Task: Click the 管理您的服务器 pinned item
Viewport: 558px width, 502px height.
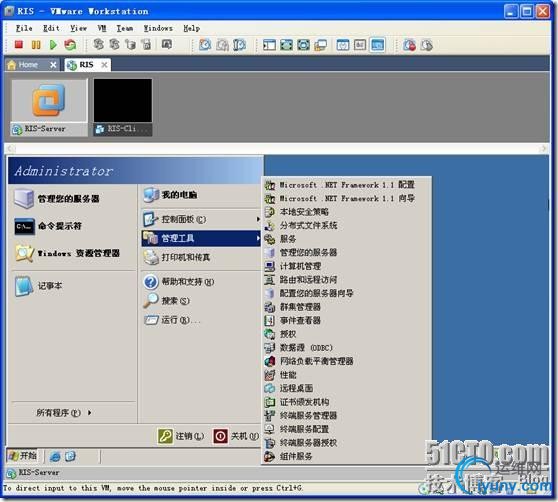Action: pyautogui.click(x=57, y=199)
